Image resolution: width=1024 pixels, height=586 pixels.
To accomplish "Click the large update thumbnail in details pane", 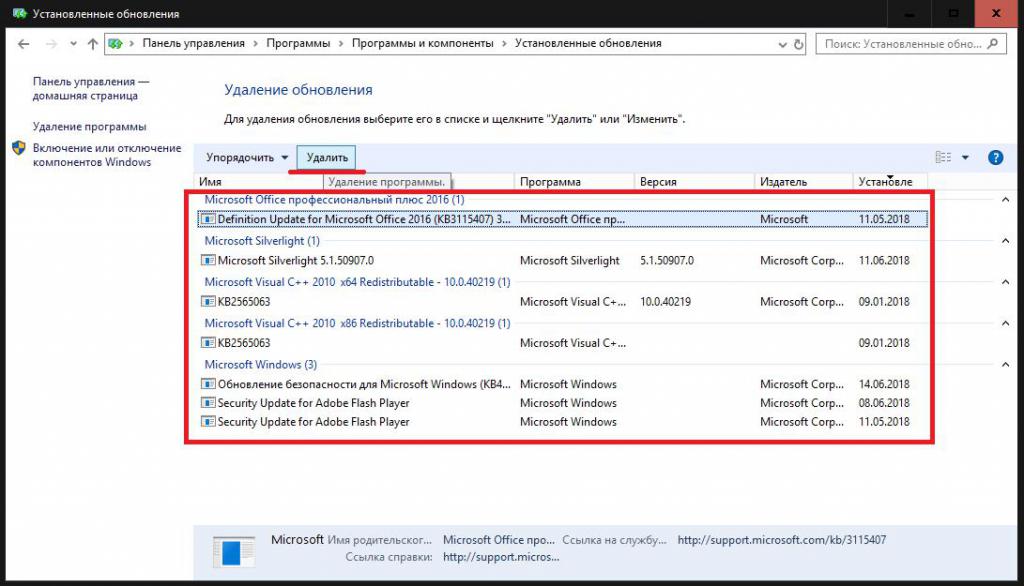I will click(x=233, y=552).
